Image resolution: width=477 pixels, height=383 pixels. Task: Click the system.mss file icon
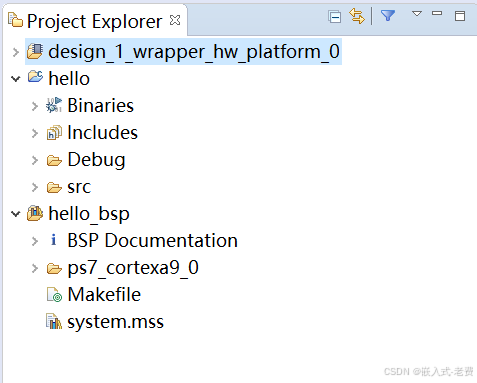[54, 322]
